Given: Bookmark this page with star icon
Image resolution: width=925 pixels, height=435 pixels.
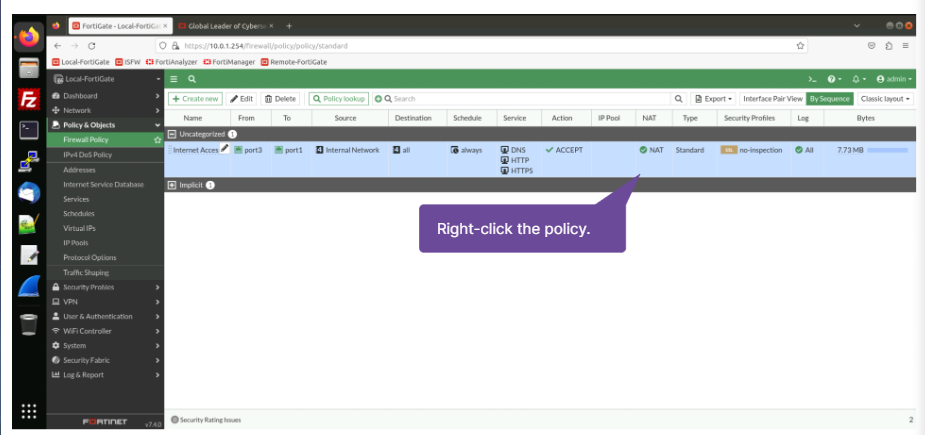Looking at the screenshot, I should 800,46.
